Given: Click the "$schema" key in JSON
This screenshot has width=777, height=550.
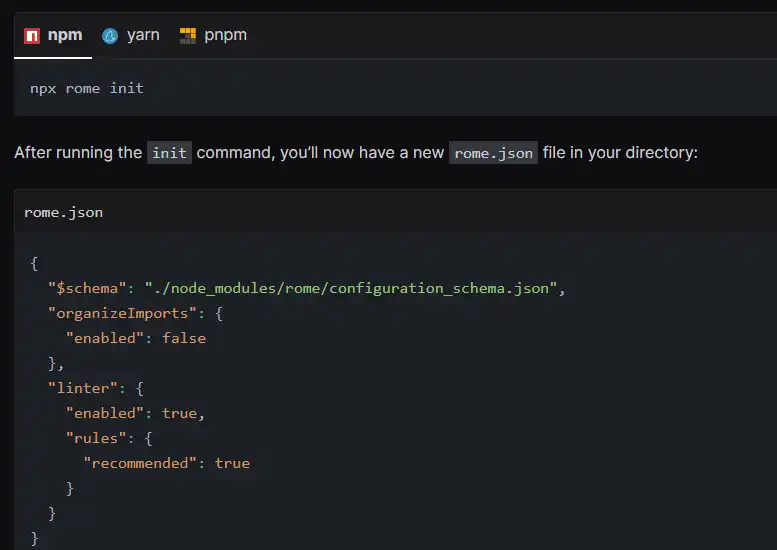Looking at the screenshot, I should pyautogui.click(x=86, y=288).
